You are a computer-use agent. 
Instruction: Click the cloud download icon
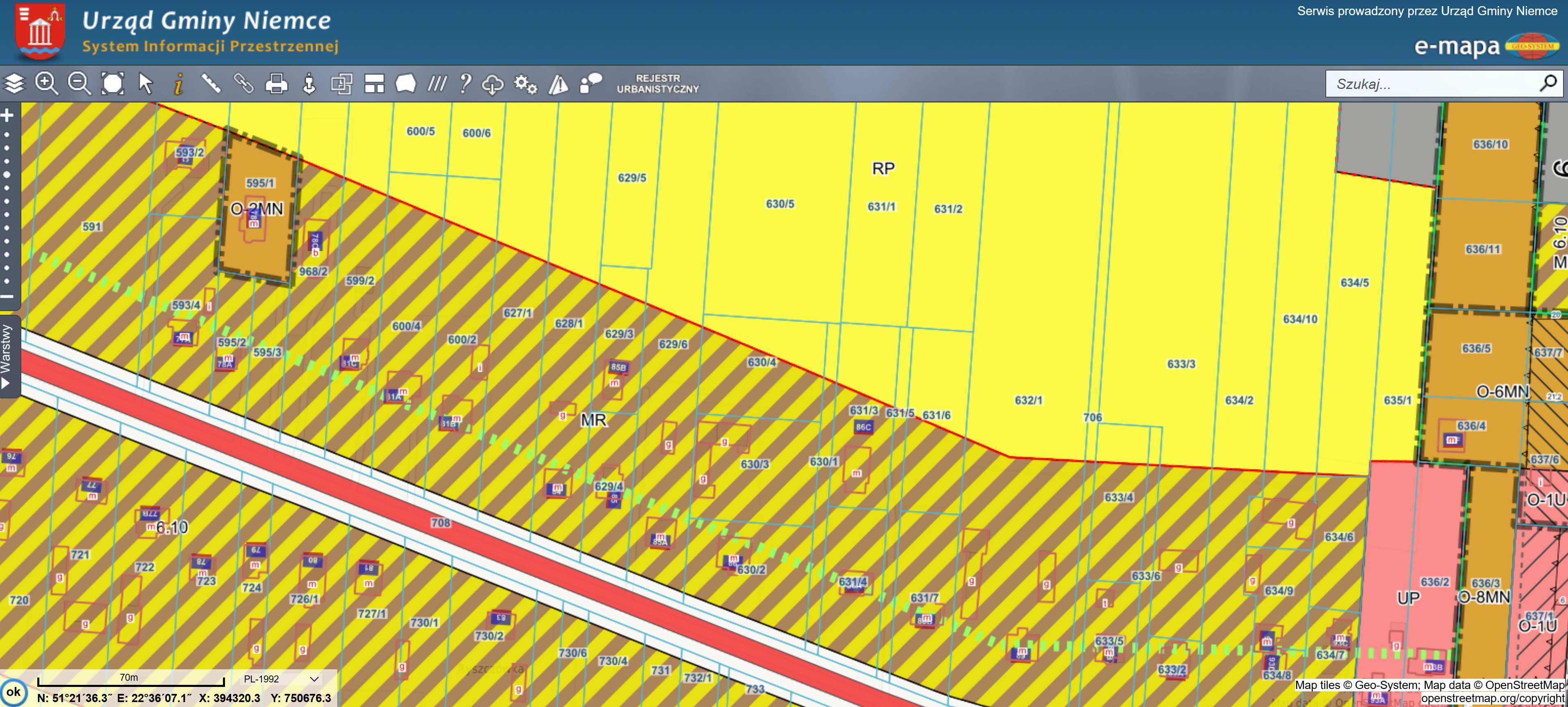tap(493, 84)
